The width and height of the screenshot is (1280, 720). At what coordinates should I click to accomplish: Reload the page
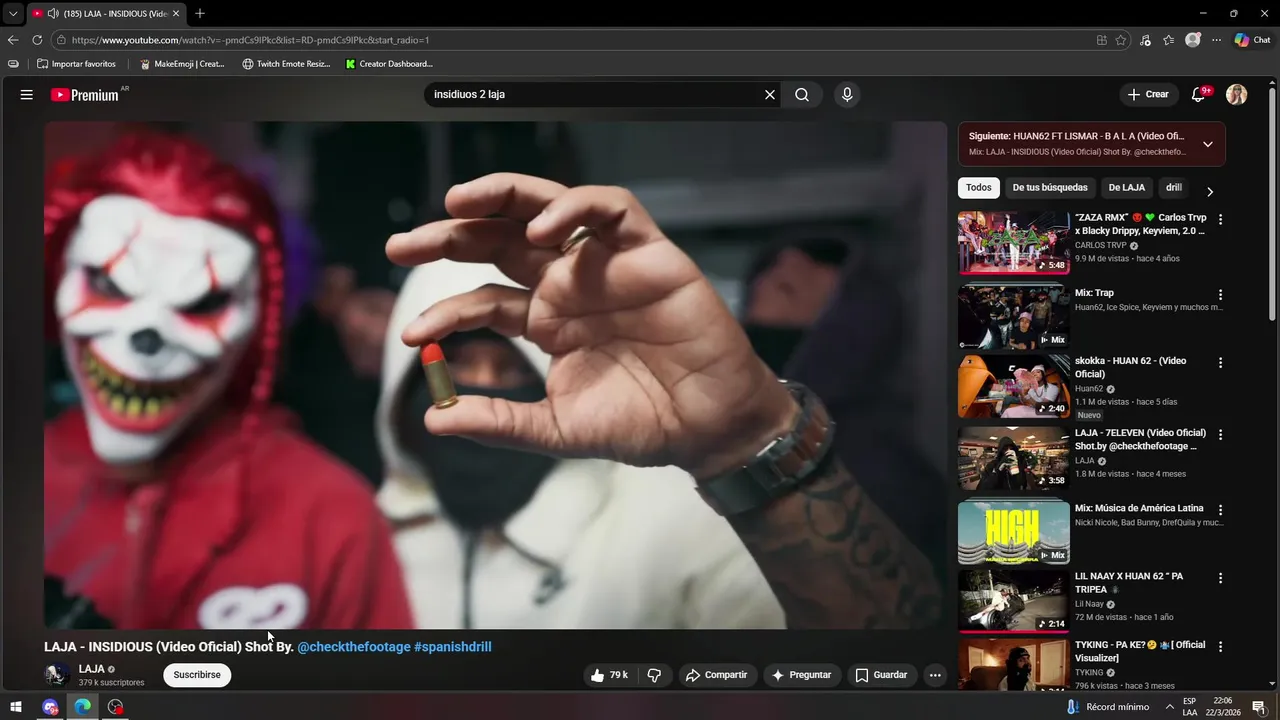point(37,40)
